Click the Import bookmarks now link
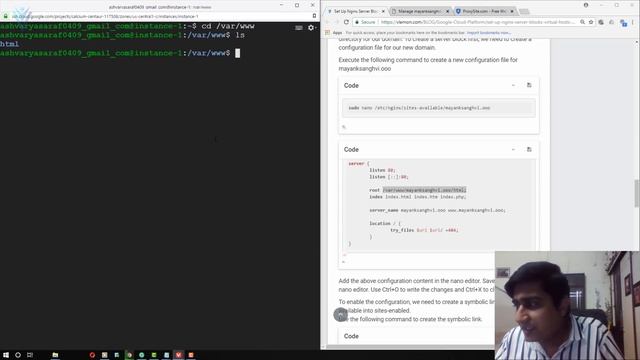 (x=489, y=33)
